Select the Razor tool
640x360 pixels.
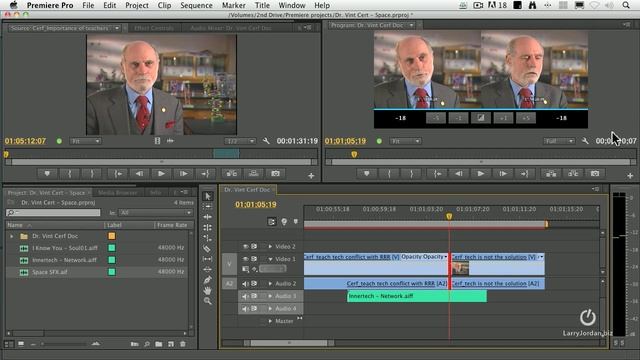[x=207, y=249]
